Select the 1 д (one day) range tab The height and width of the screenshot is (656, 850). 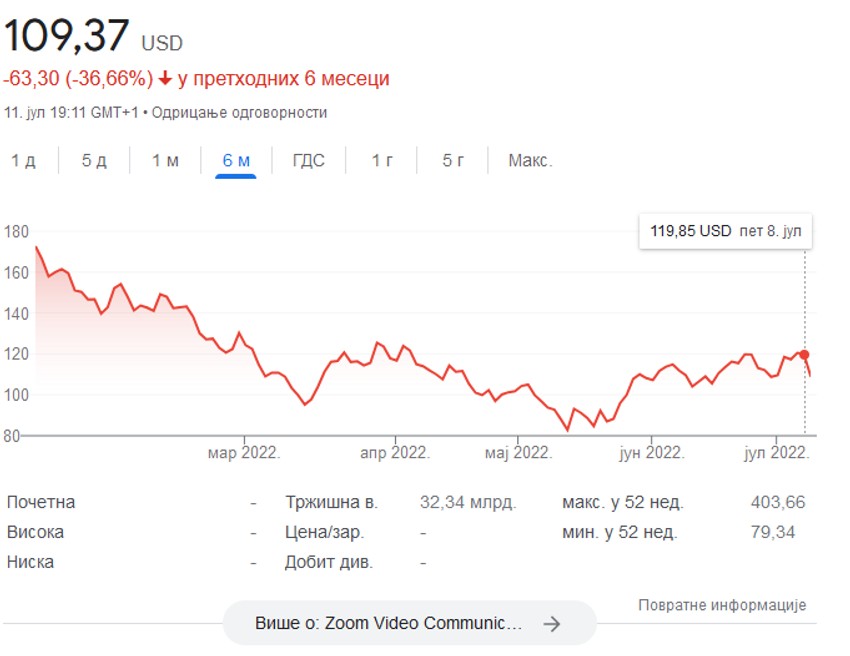coord(24,161)
